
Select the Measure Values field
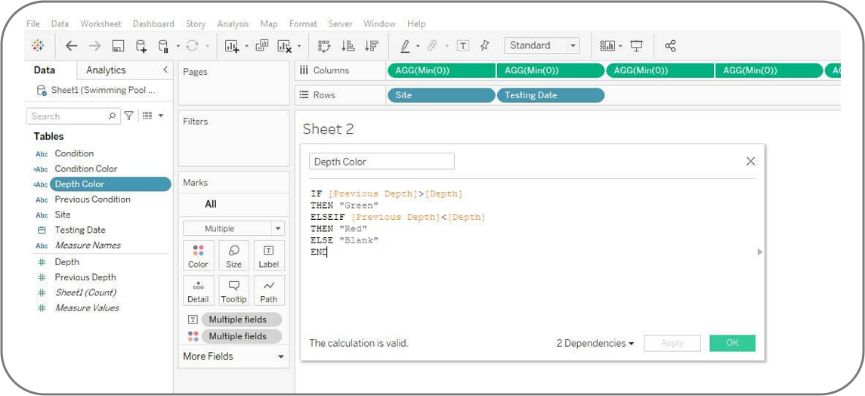coord(87,308)
